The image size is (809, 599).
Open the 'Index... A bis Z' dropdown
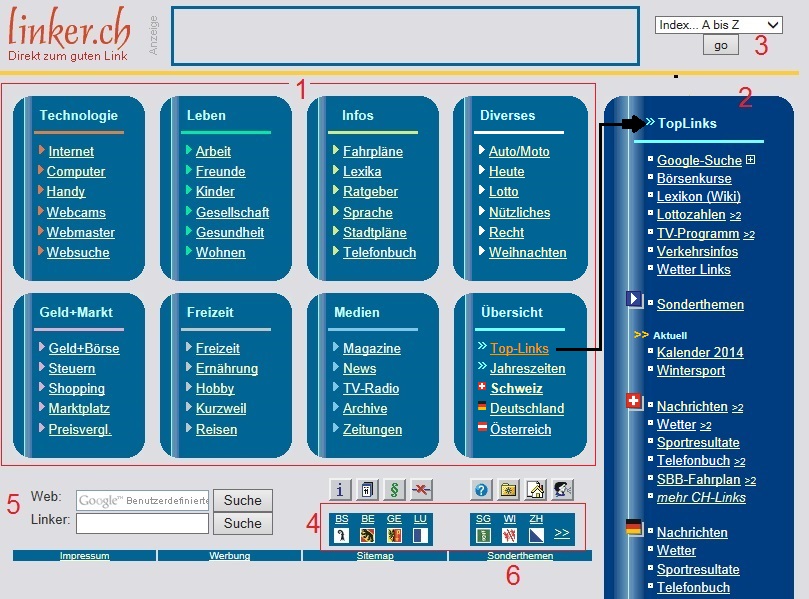(x=718, y=25)
